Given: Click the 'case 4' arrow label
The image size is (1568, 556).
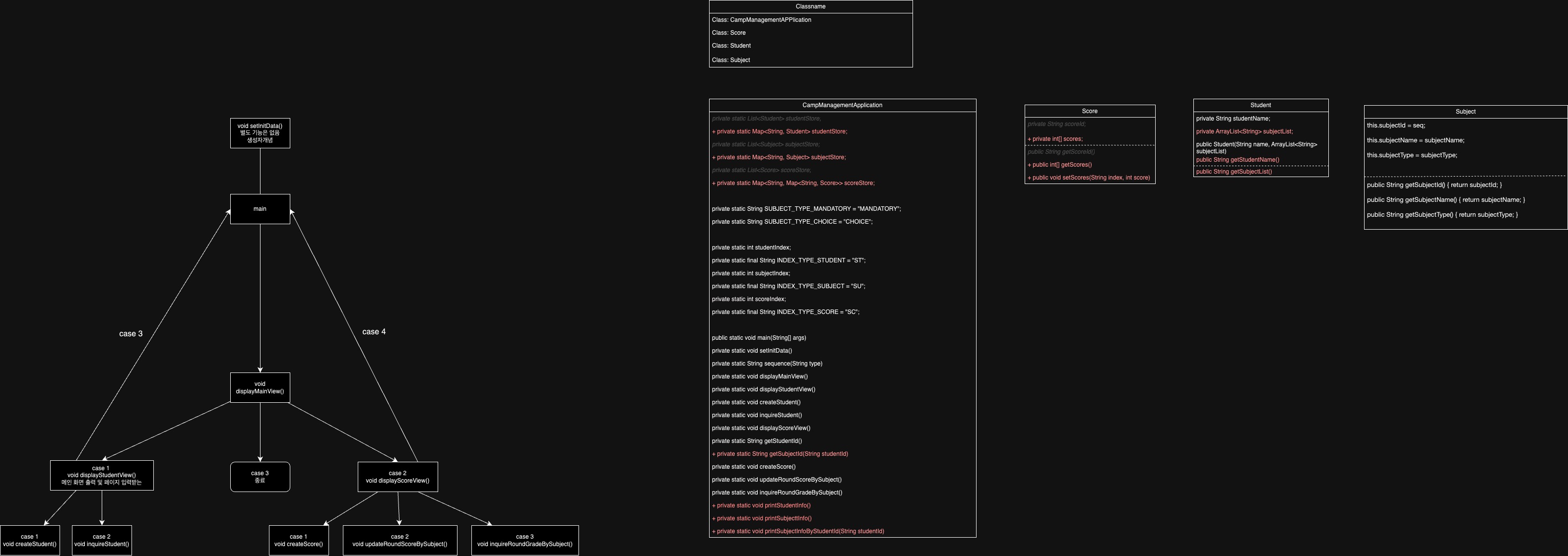Looking at the screenshot, I should tap(374, 331).
